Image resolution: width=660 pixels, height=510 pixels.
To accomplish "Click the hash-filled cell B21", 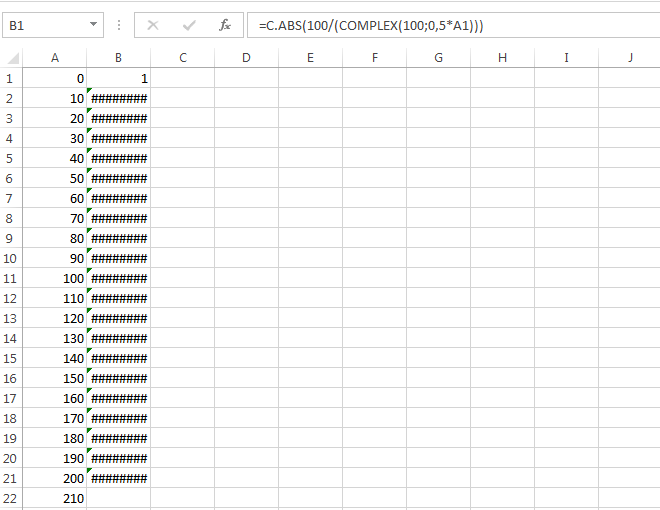I will pos(118,478).
